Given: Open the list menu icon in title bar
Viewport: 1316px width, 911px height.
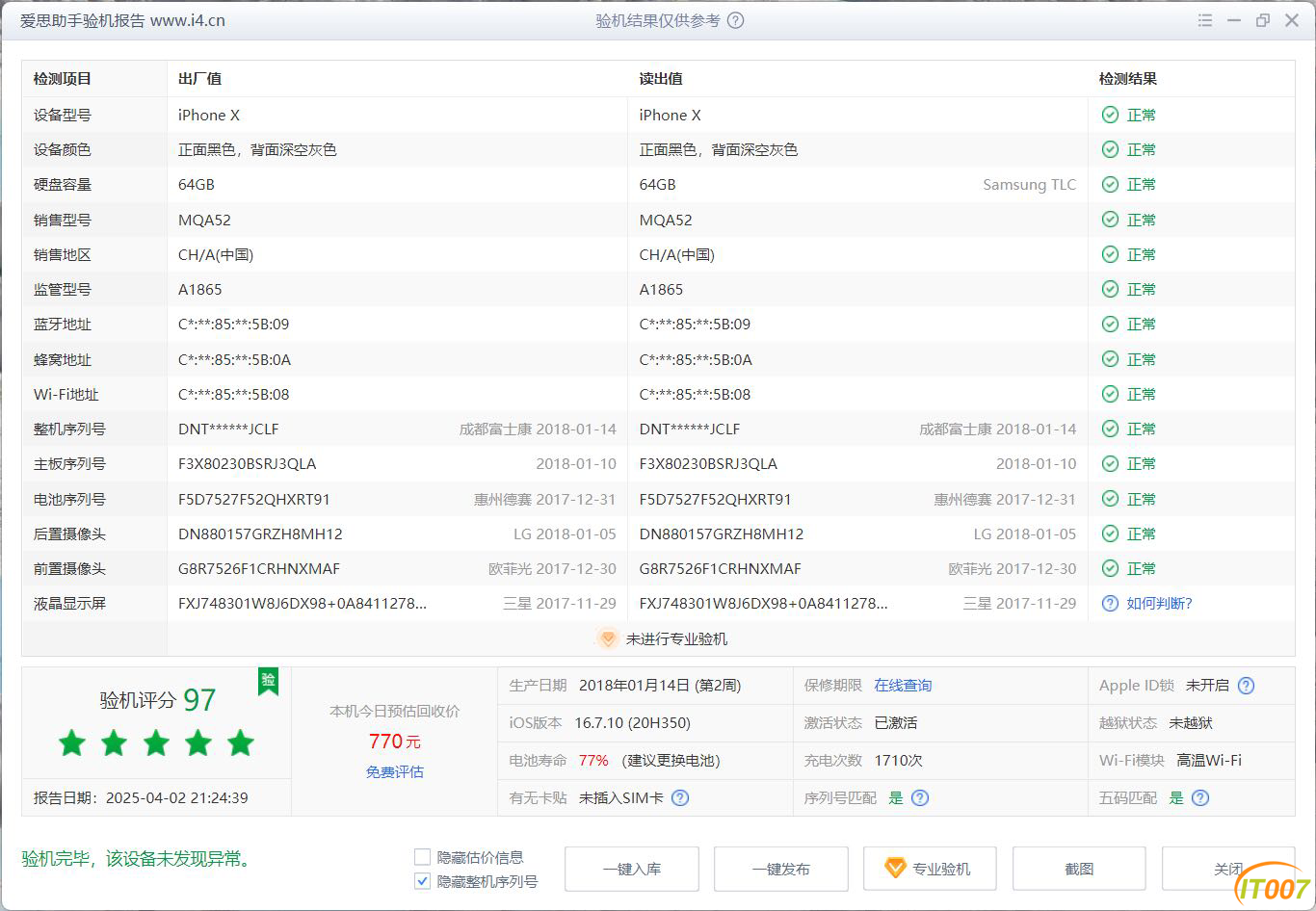Looking at the screenshot, I should pos(1205,20).
